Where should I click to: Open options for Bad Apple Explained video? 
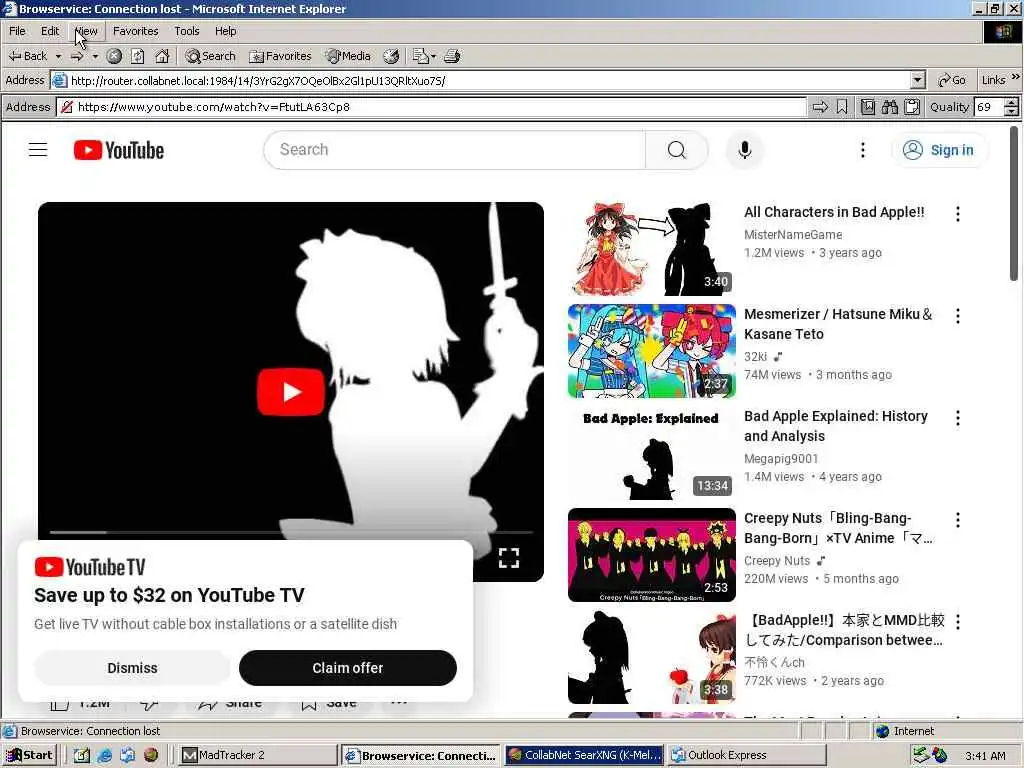click(958, 418)
